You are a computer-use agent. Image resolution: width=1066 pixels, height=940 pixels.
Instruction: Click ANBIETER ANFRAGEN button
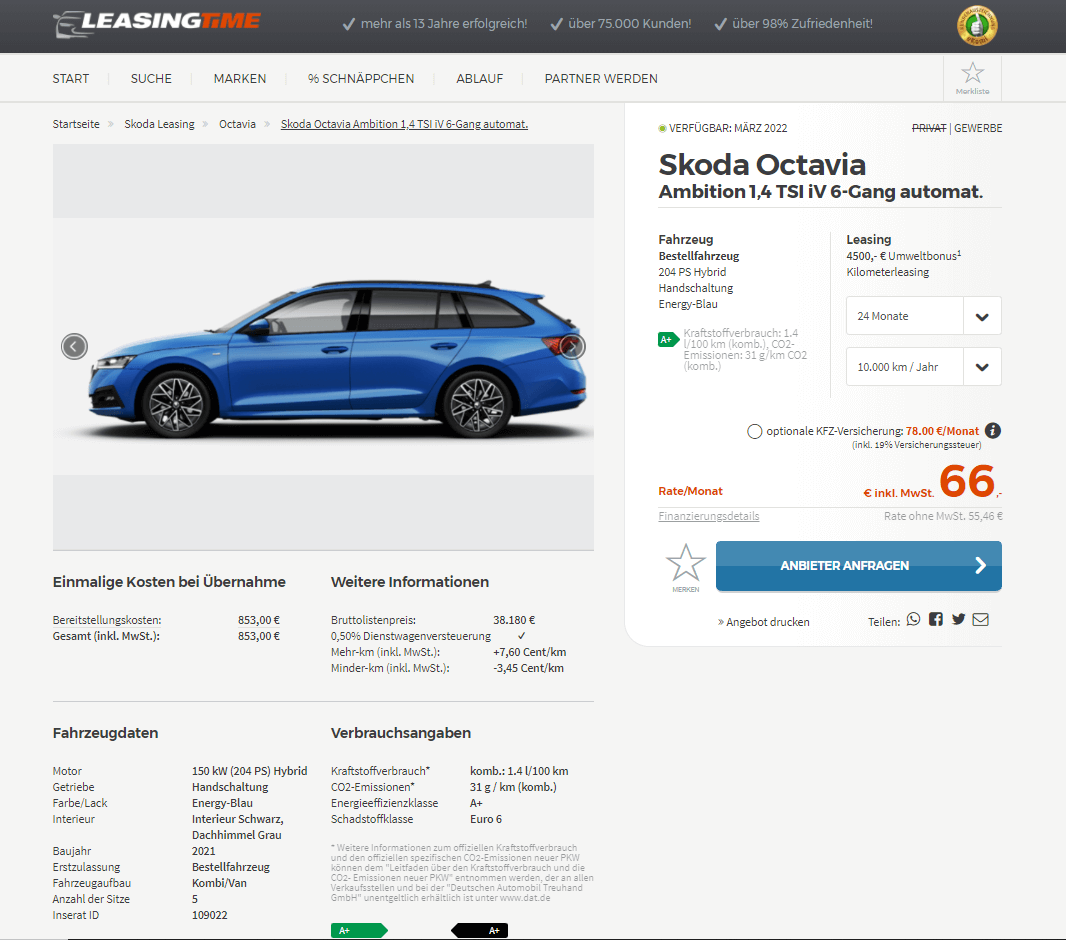point(859,565)
